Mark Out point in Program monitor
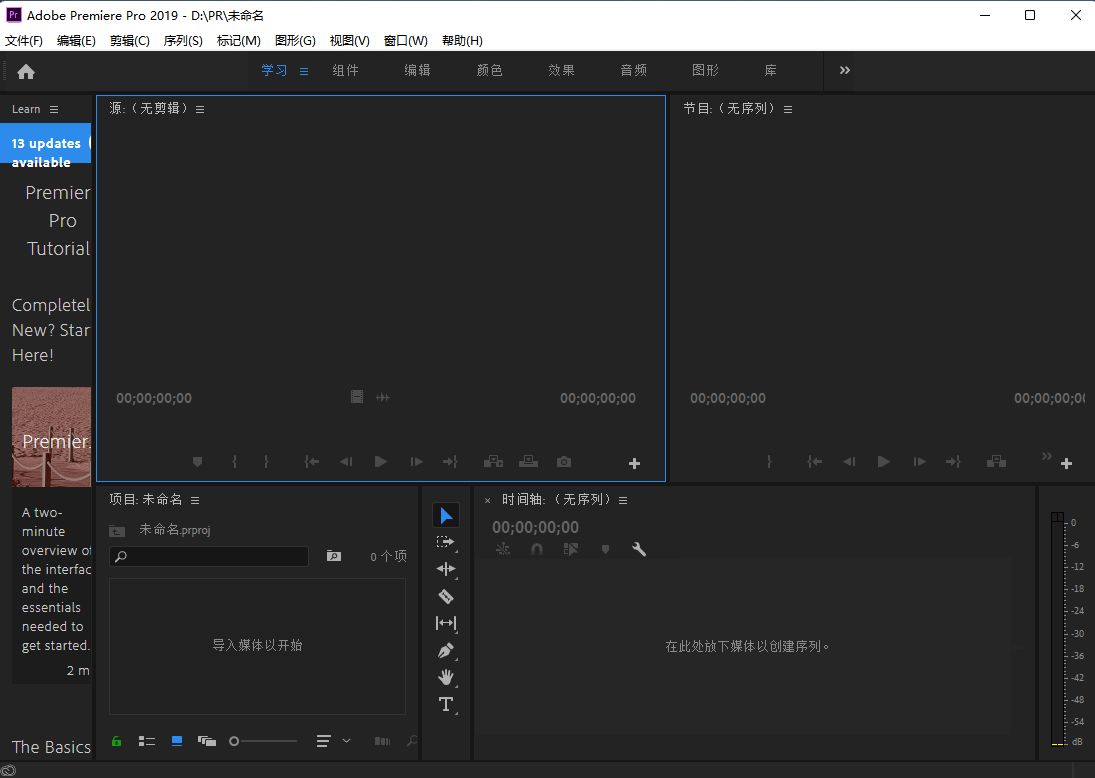The height and width of the screenshot is (778, 1095). [x=769, y=462]
